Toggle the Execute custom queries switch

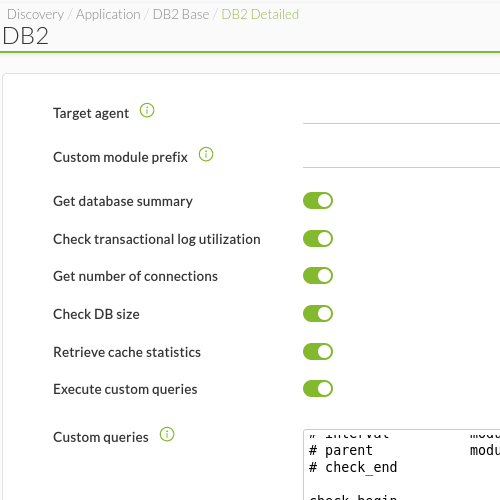(x=318, y=389)
